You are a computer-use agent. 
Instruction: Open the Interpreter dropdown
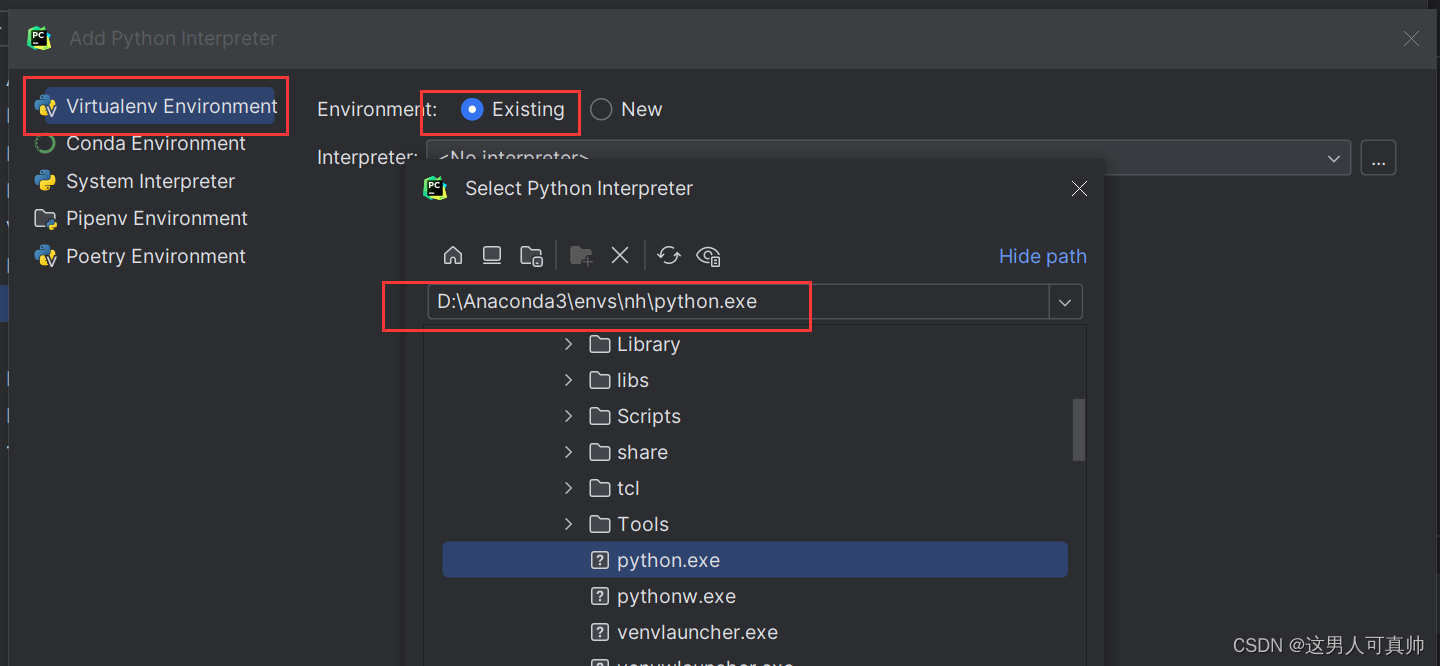point(1333,158)
